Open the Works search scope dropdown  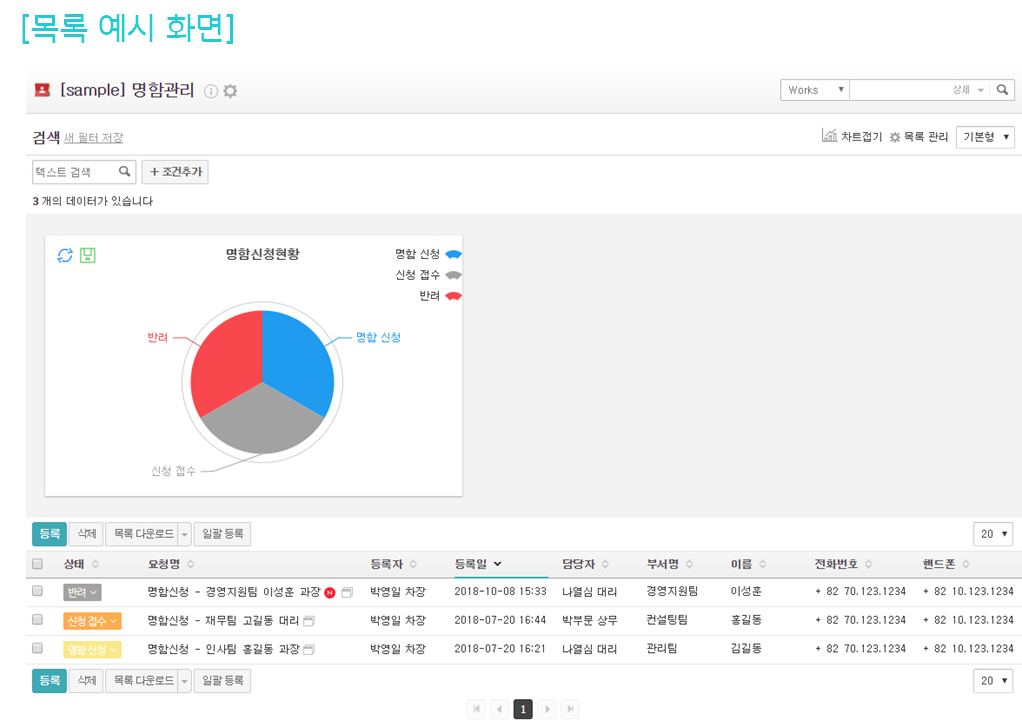click(815, 90)
